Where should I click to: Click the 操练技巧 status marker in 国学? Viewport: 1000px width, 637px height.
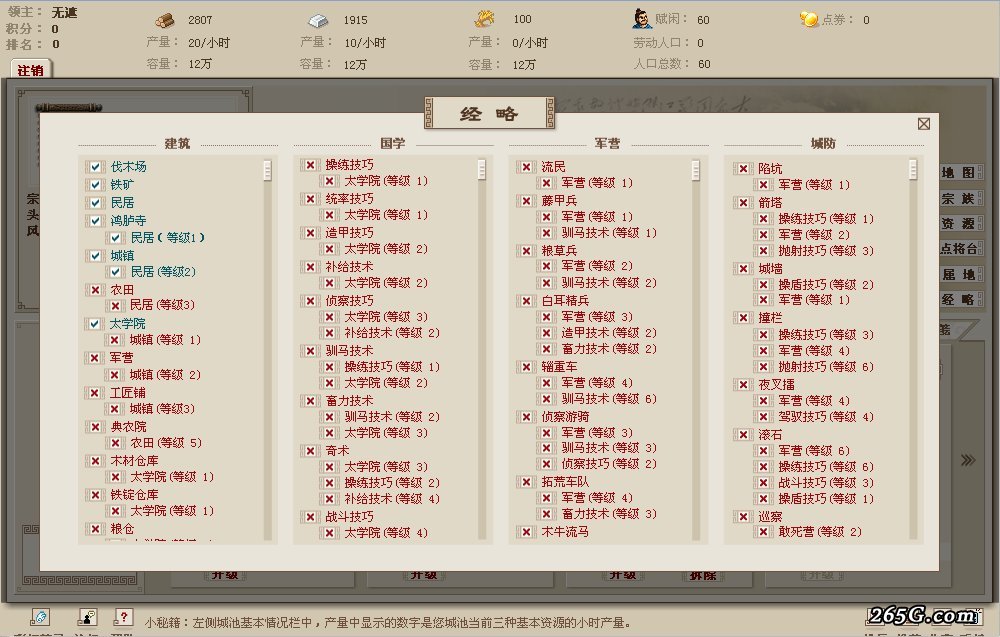[310, 165]
